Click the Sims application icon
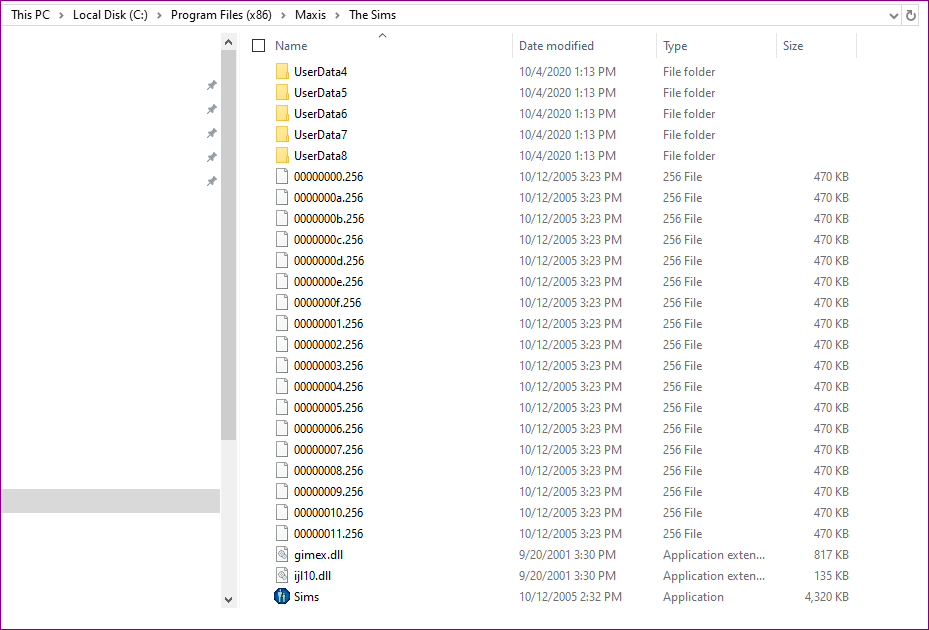929x630 pixels. (x=282, y=597)
